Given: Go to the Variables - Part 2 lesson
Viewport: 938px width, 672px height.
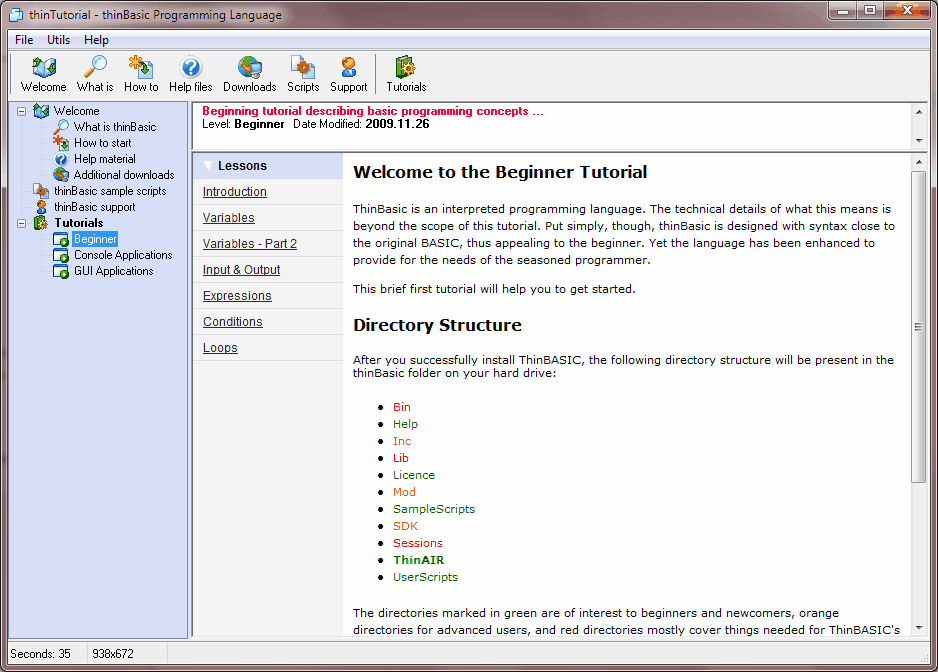Looking at the screenshot, I should 249,244.
